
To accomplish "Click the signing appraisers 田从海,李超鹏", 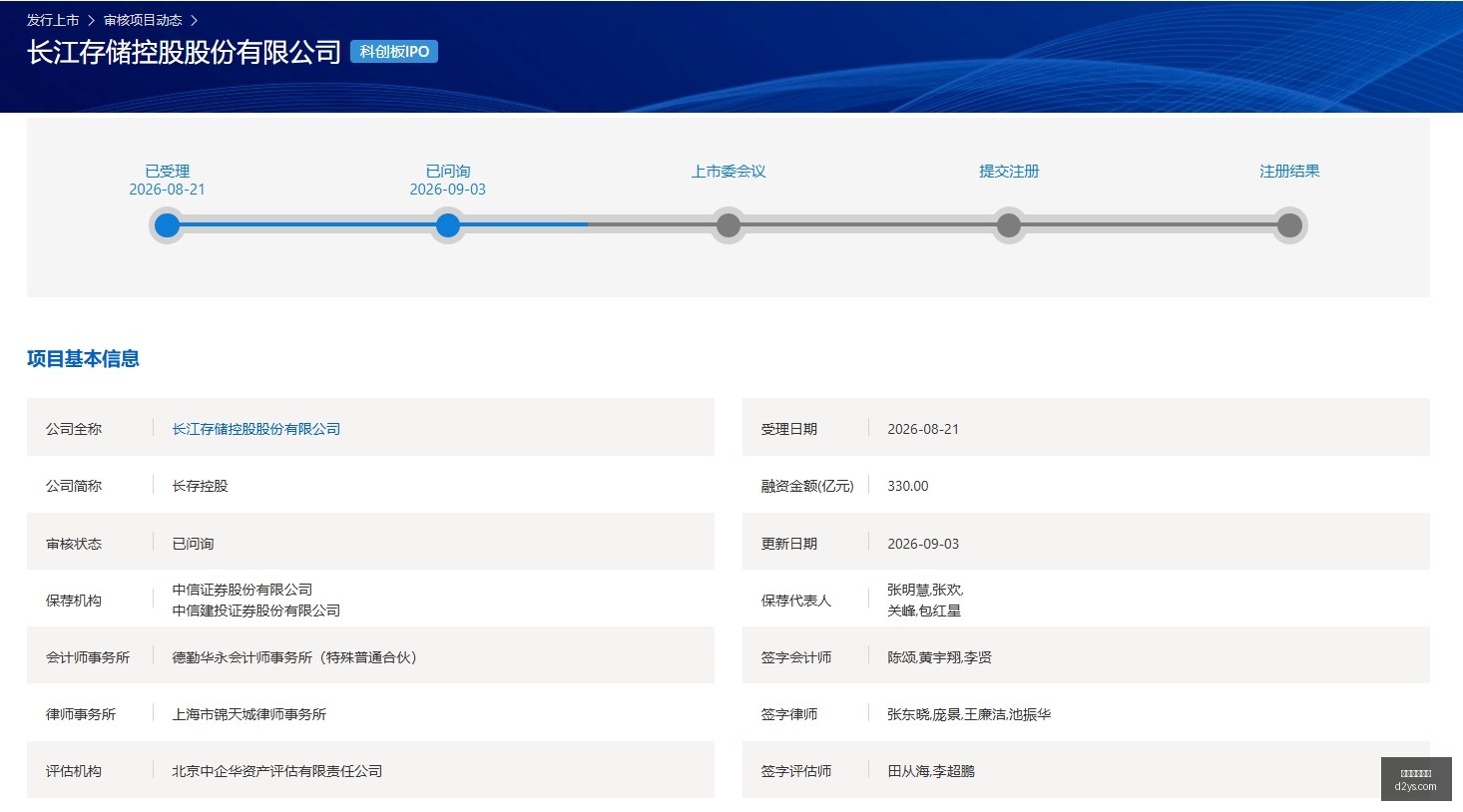I will pyautogui.click(x=931, y=771).
